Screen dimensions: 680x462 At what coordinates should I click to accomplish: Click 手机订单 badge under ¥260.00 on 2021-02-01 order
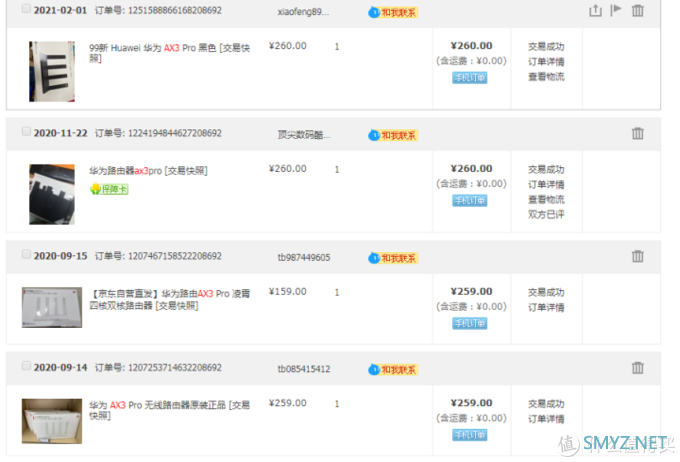(x=470, y=78)
